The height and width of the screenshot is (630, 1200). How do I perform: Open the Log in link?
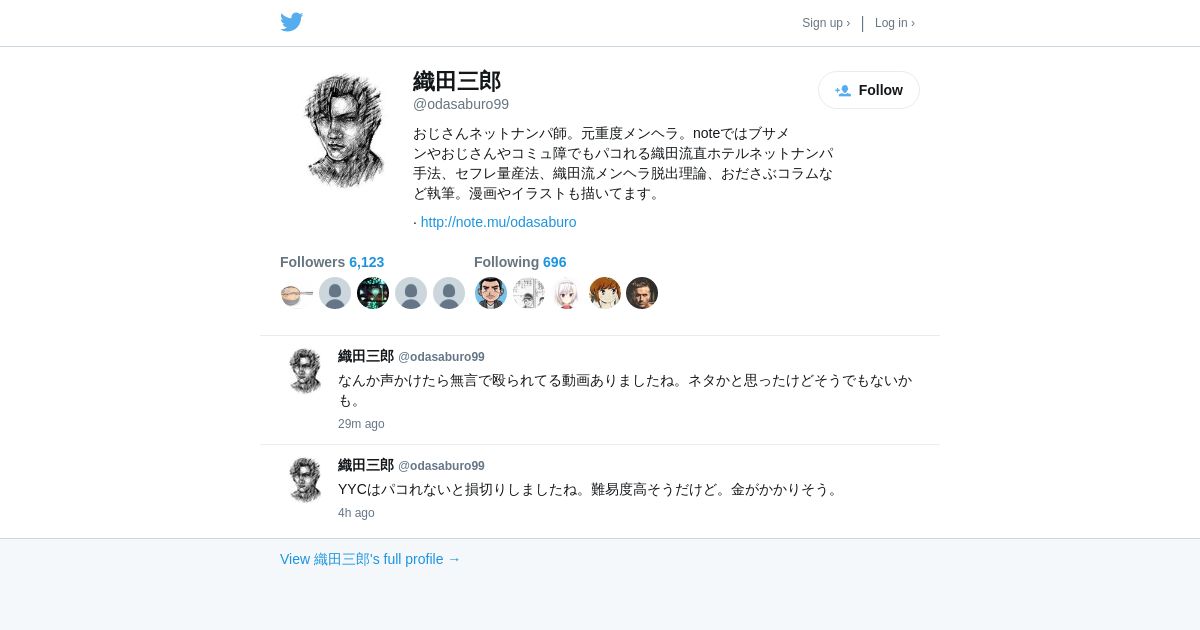[x=895, y=23]
